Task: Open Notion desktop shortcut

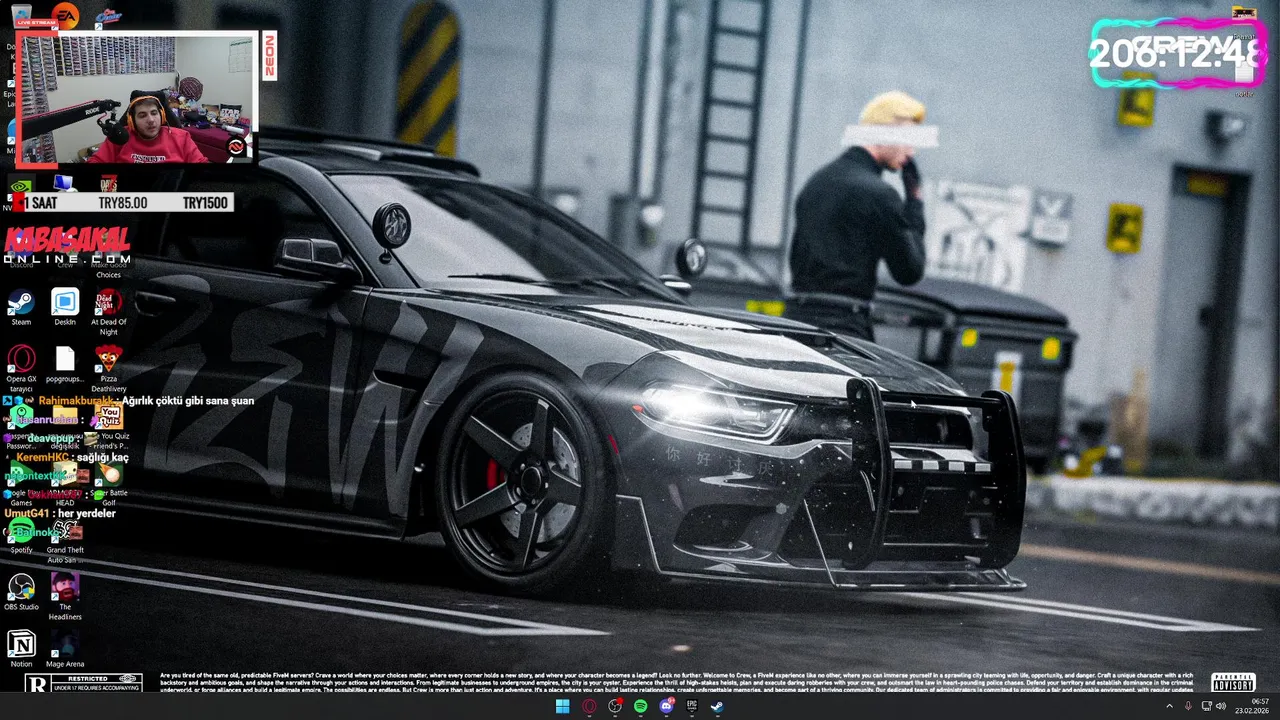Action: [21, 649]
